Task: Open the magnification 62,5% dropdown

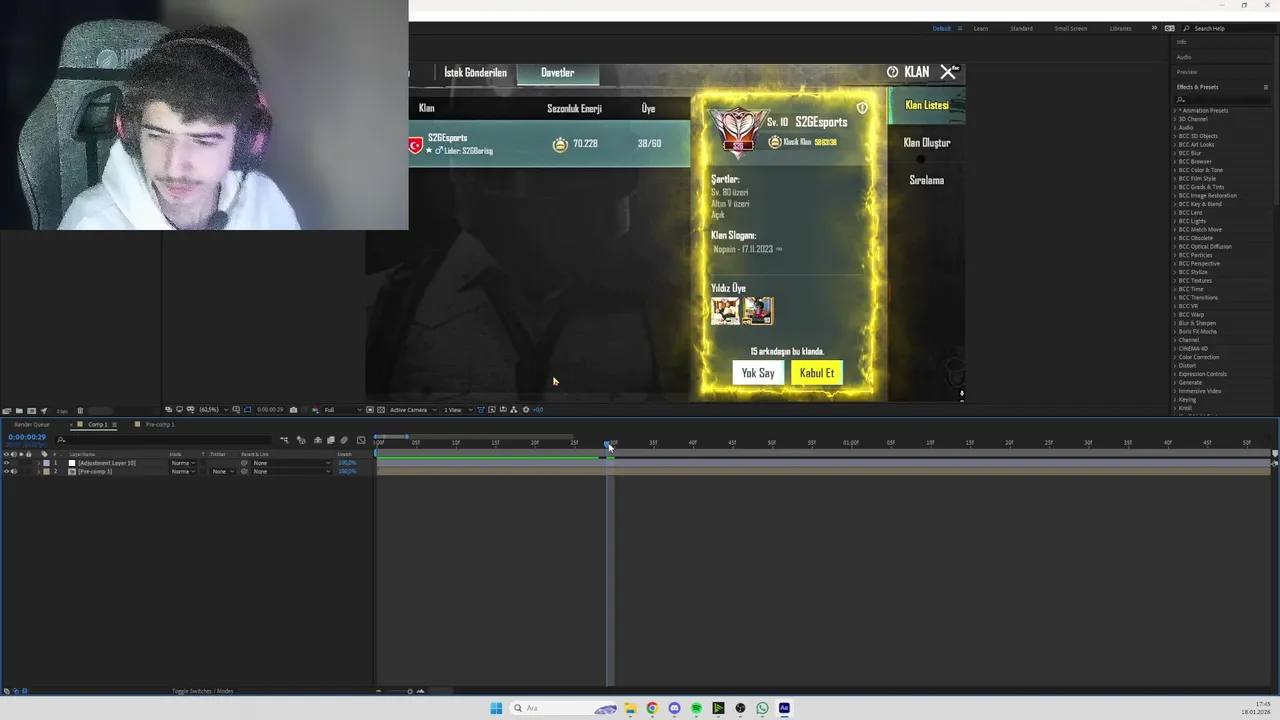Action: (214, 410)
